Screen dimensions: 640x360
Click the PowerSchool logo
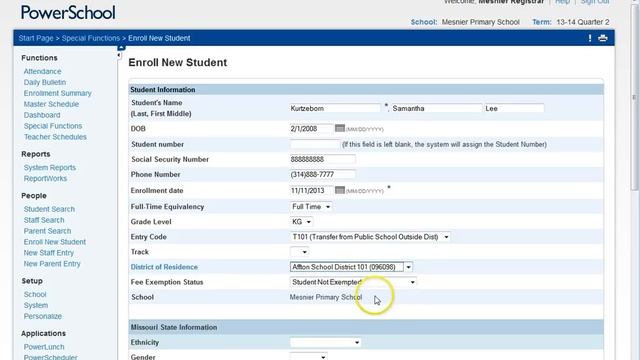pyautogui.click(x=68, y=13)
